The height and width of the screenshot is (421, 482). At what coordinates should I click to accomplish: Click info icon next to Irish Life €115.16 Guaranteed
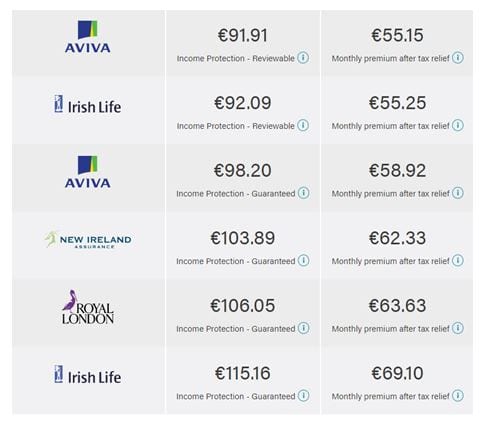(304, 396)
